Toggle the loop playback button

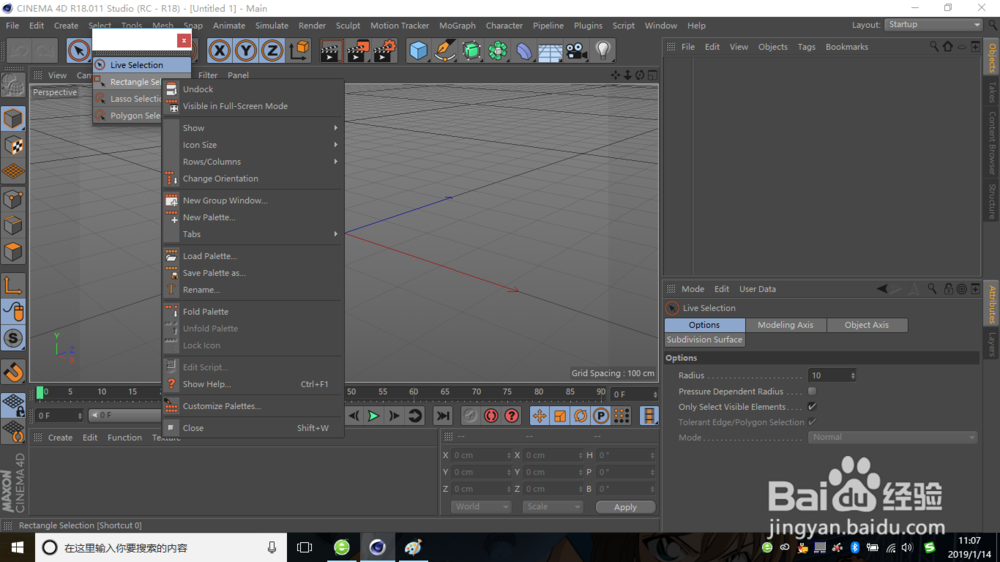(x=415, y=416)
